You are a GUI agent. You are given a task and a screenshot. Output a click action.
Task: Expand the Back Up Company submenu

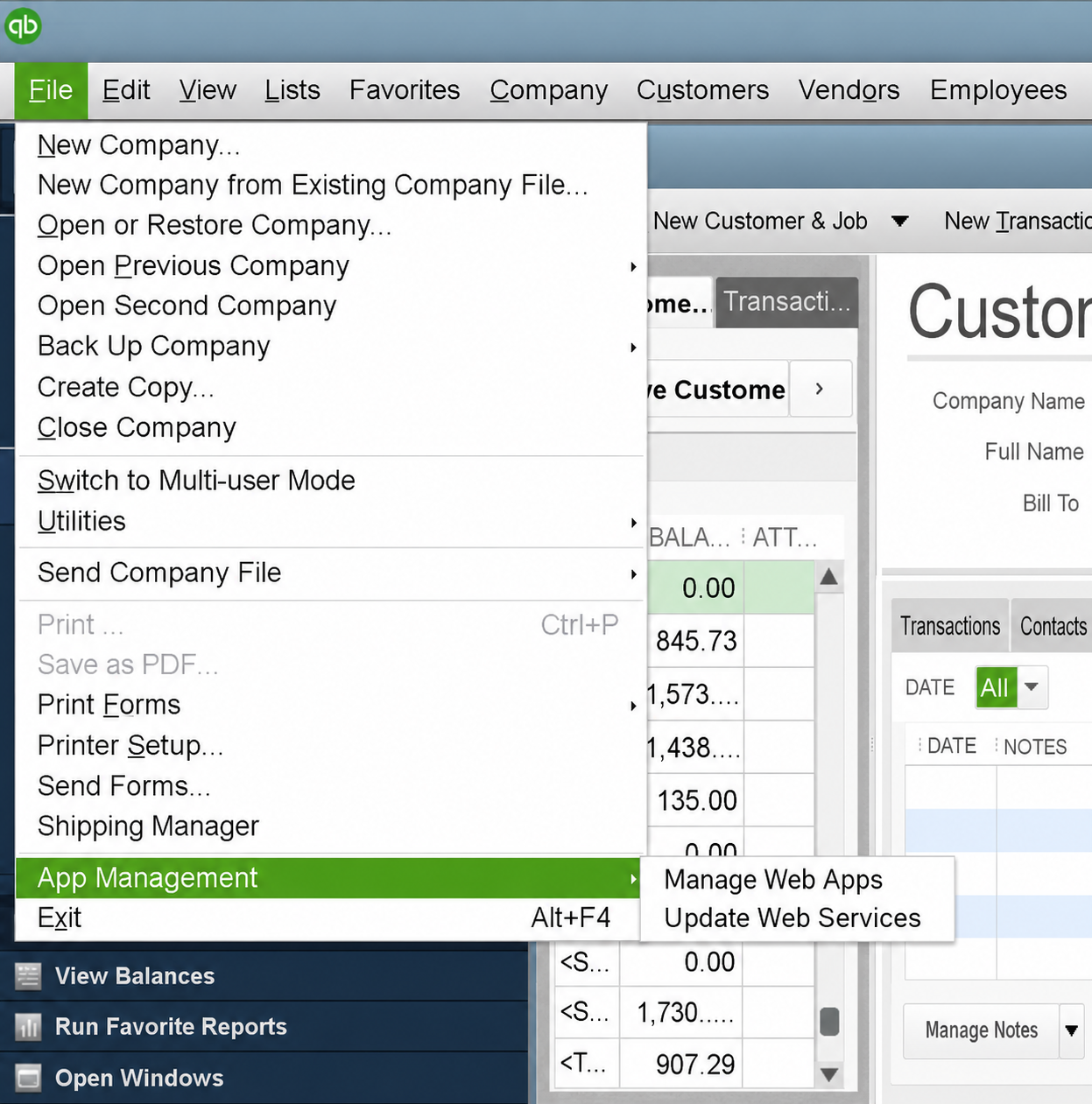tap(331, 347)
